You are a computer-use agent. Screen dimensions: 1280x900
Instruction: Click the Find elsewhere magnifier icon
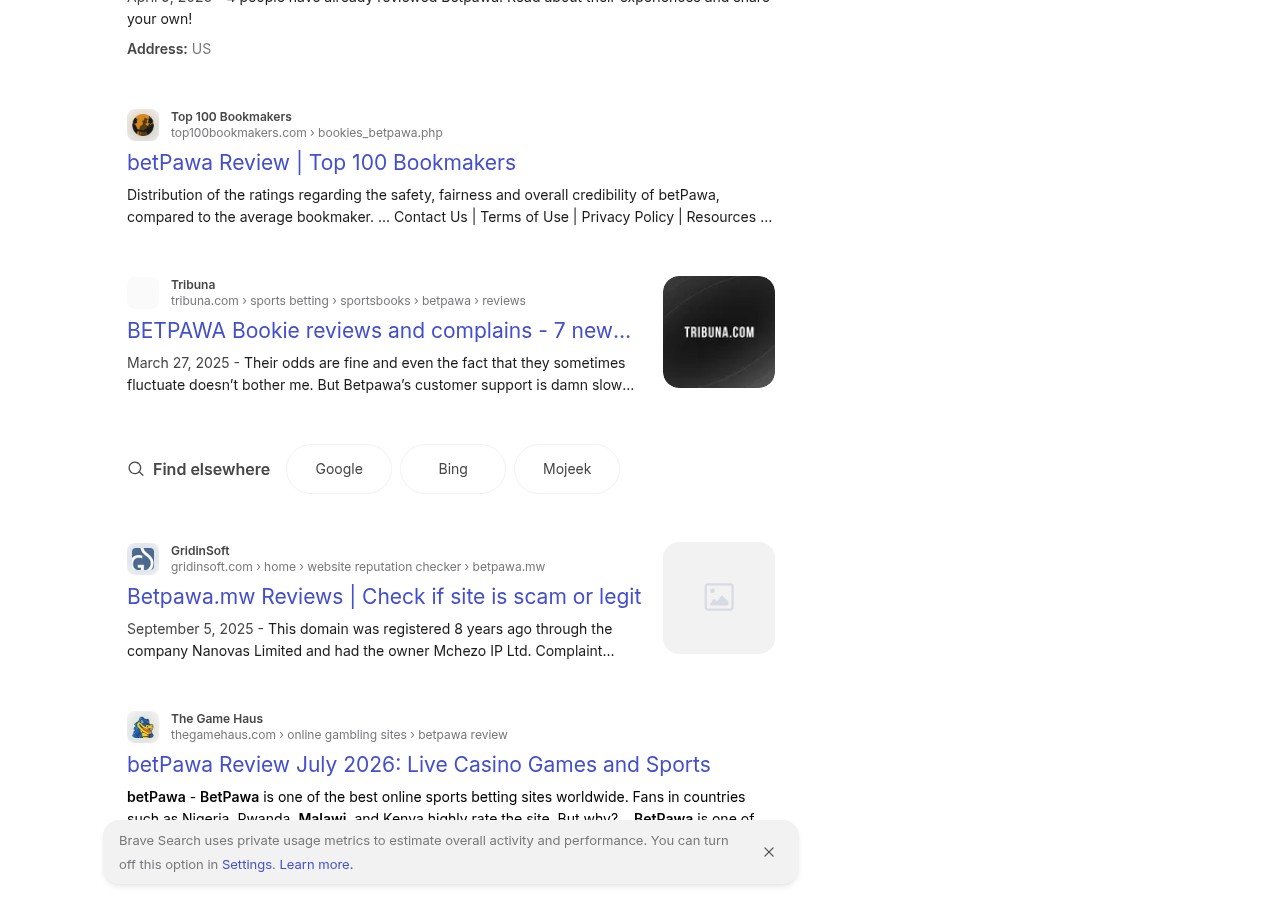tap(136, 469)
